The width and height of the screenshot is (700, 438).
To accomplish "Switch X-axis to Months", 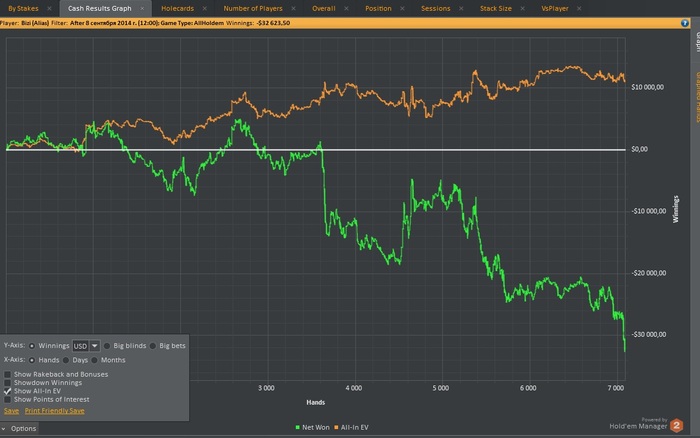I will click(94, 360).
